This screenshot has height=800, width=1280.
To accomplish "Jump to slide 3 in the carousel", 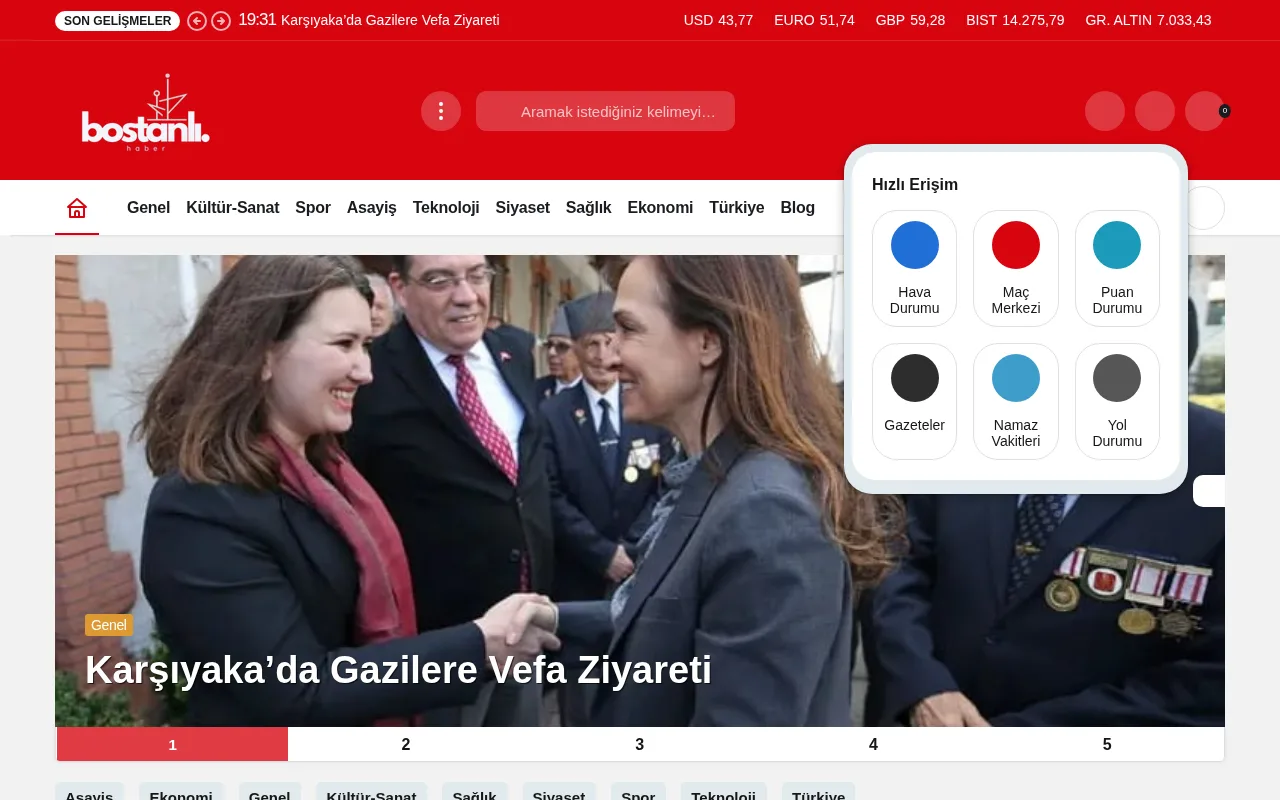I will tap(639, 744).
